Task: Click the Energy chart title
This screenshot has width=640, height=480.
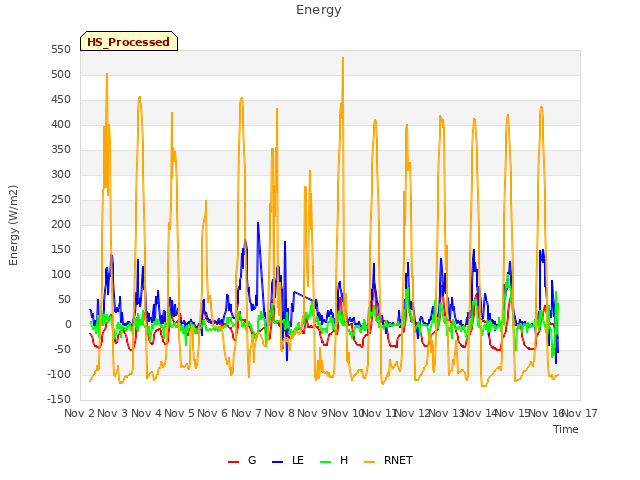Action: pyautogui.click(x=318, y=10)
